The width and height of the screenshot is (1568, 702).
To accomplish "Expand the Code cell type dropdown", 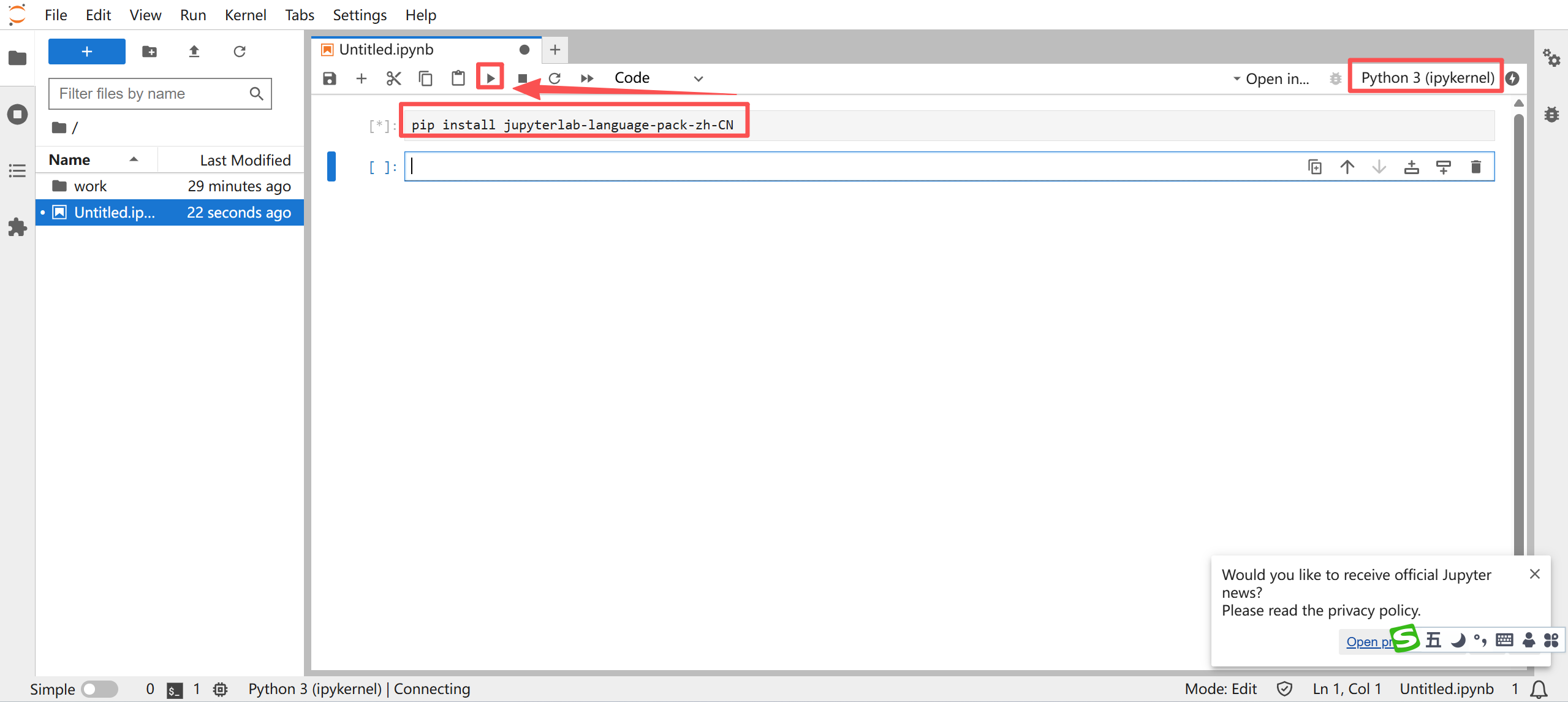I will (x=659, y=78).
